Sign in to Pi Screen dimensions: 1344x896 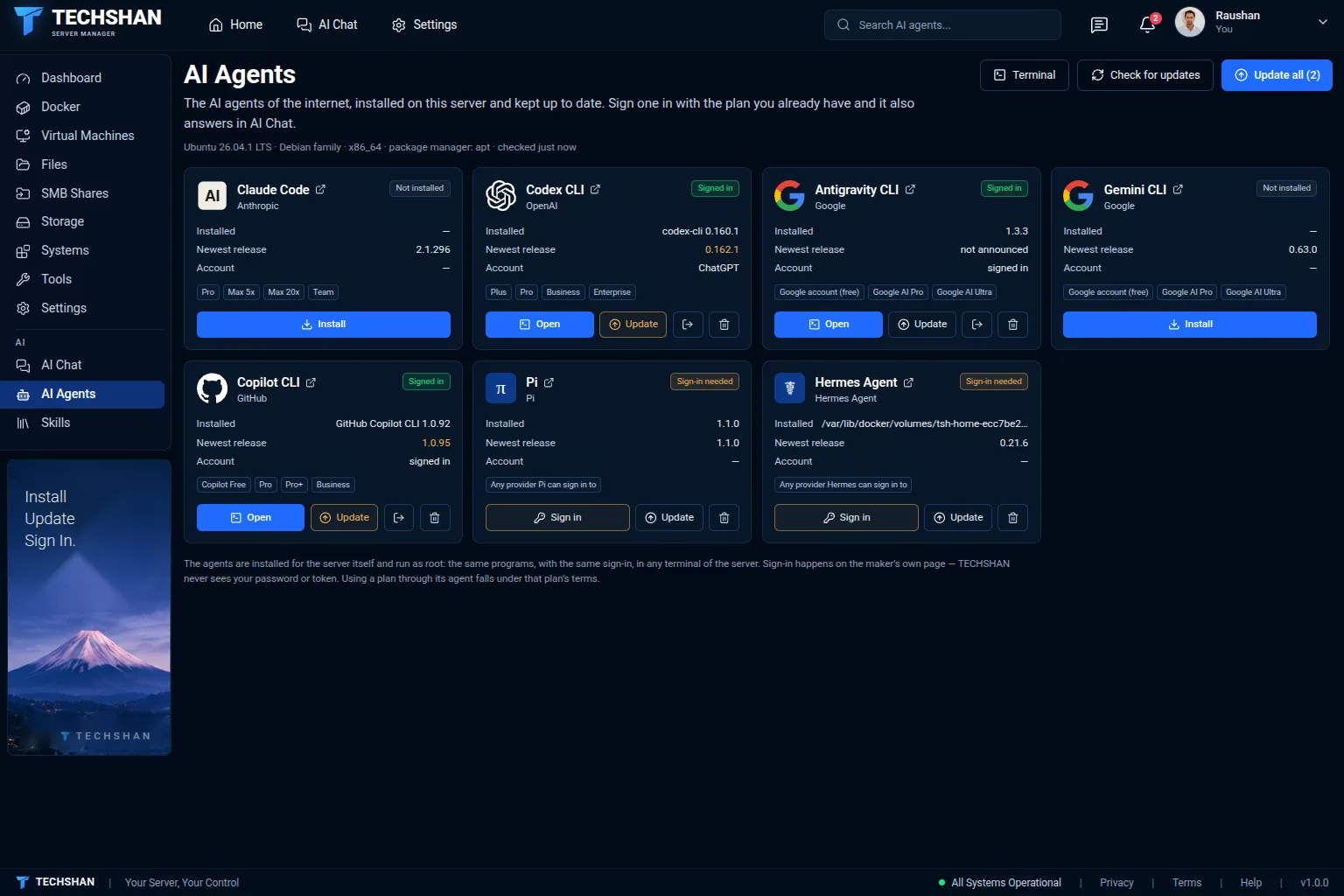pyautogui.click(x=557, y=518)
